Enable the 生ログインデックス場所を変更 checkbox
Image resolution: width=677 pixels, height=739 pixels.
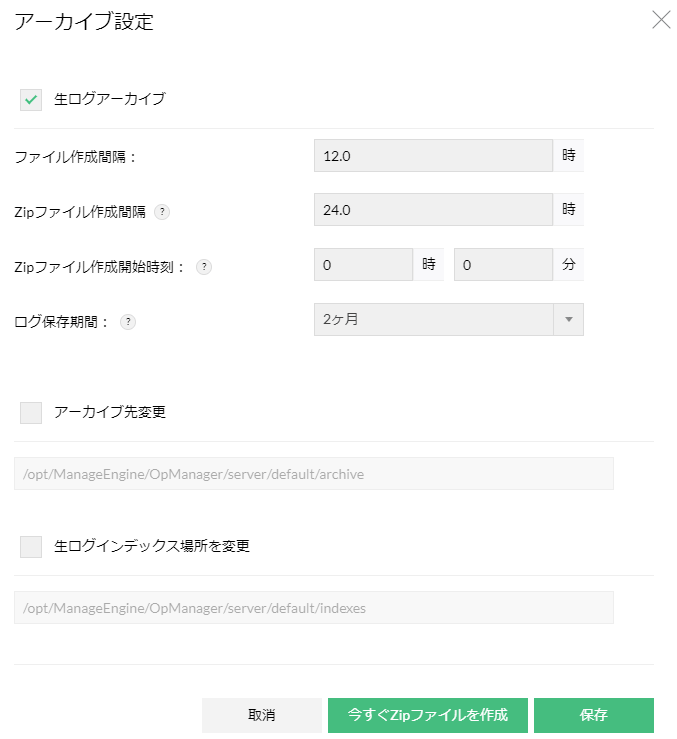[31, 546]
